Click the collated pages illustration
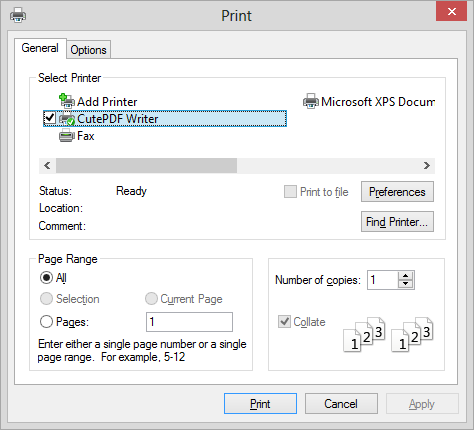This screenshot has width=474, height=430. tap(388, 334)
